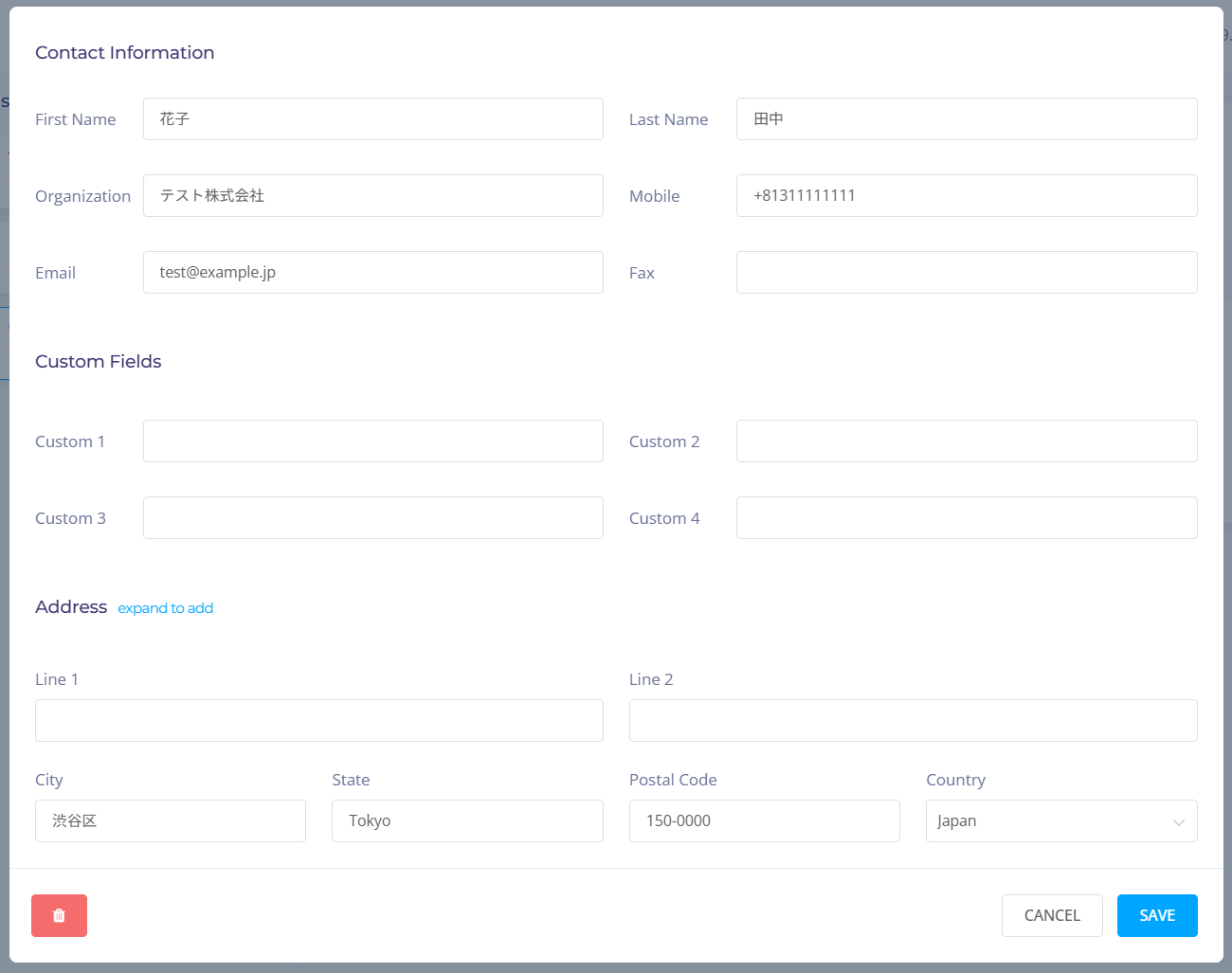
Task: Click the 'Line 1' label
Action: tap(57, 679)
